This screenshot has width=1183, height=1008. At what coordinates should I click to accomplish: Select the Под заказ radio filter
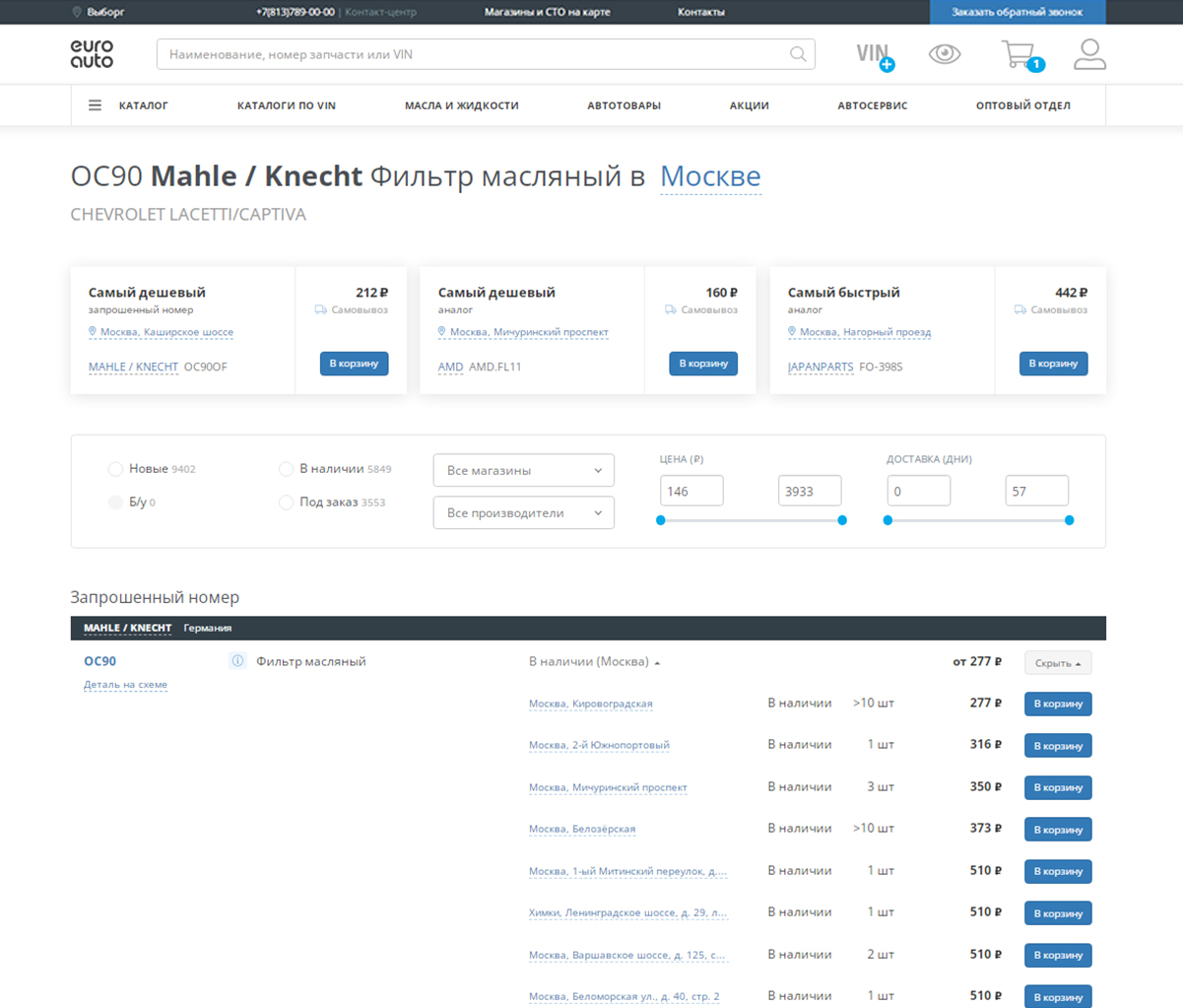286,503
